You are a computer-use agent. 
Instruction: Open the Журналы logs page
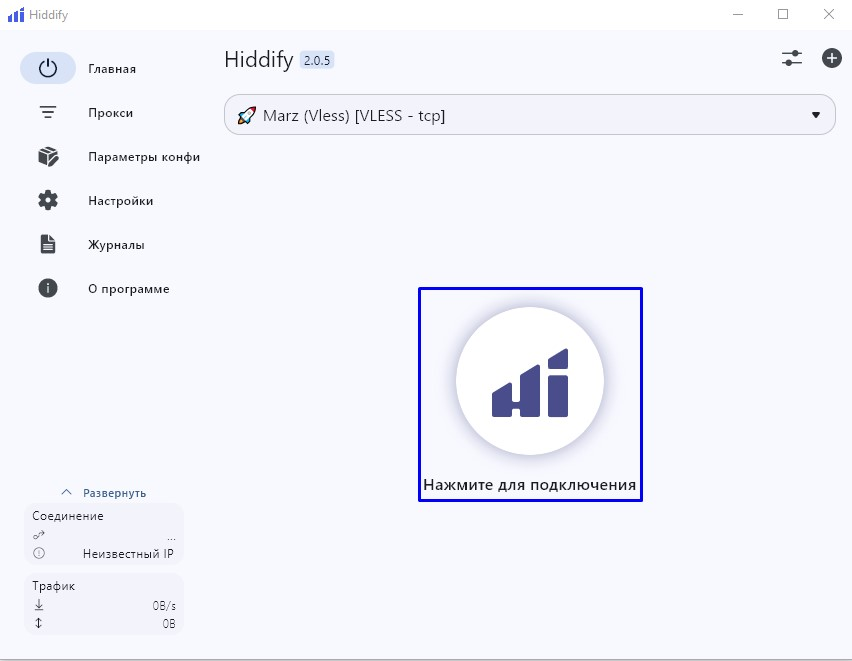[x=116, y=245]
